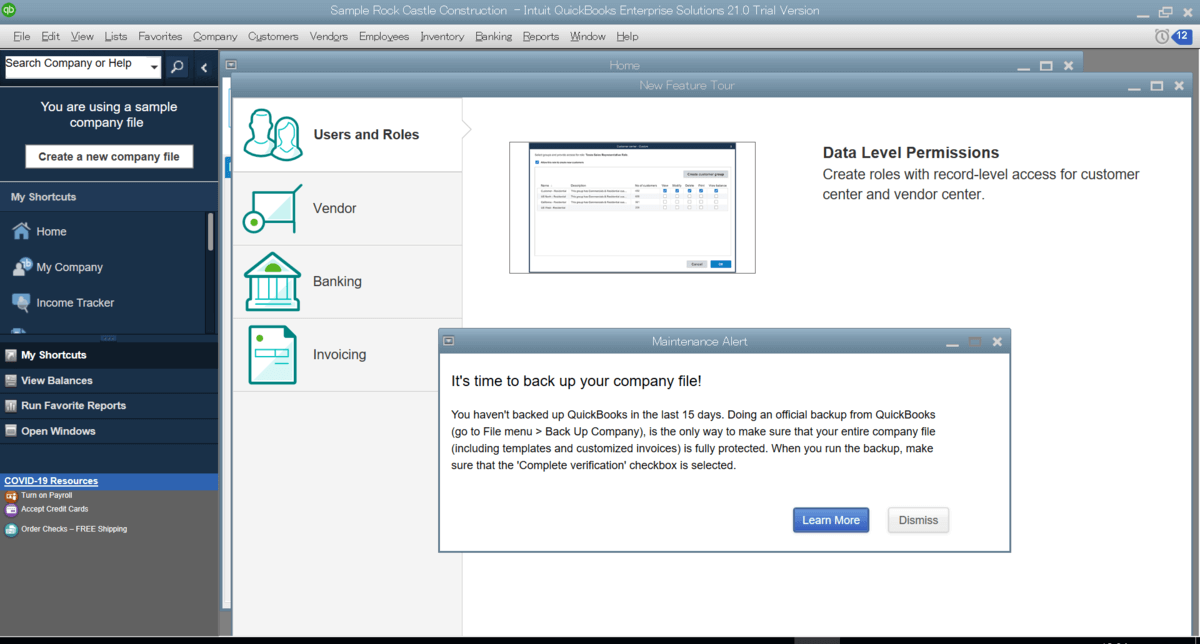Open the Help menu

(x=627, y=36)
